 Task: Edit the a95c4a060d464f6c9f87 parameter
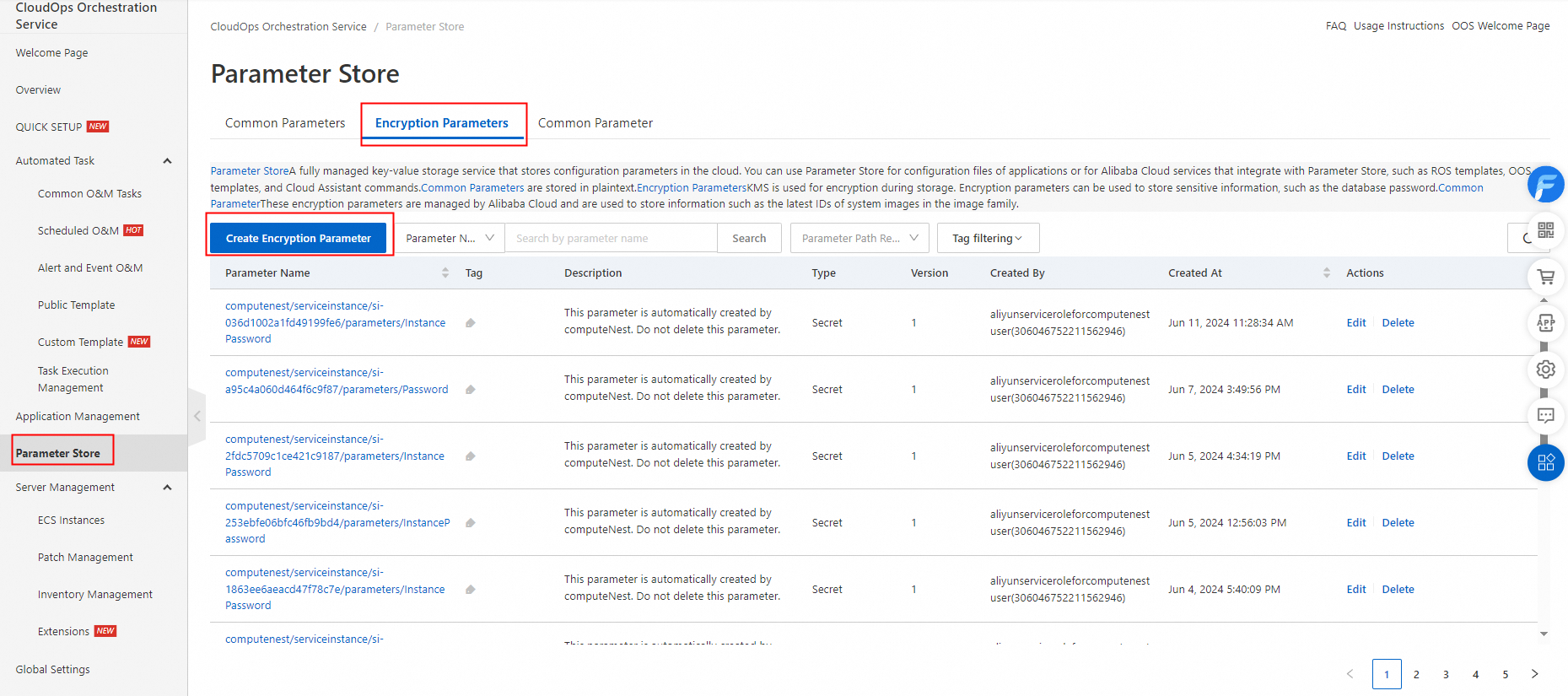(x=1355, y=390)
